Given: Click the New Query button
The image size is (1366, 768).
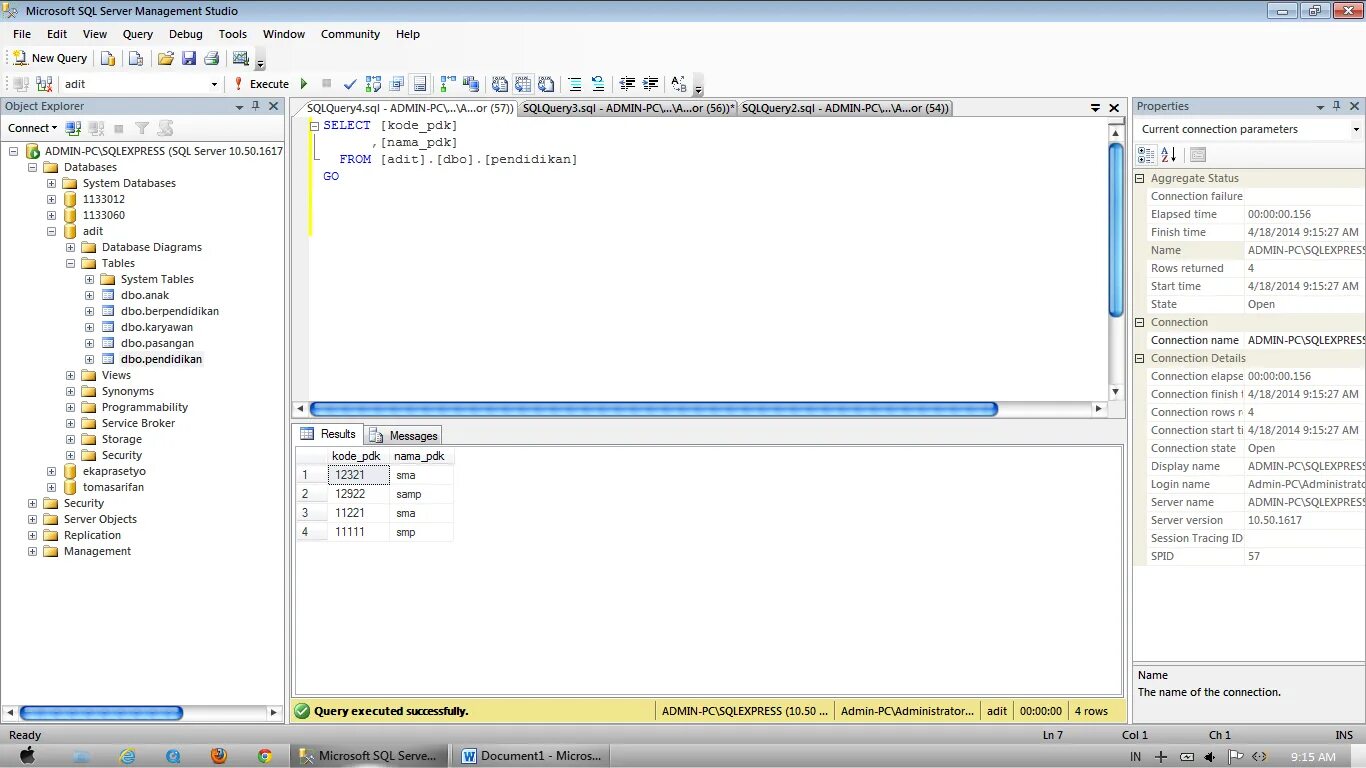Looking at the screenshot, I should pos(50,58).
